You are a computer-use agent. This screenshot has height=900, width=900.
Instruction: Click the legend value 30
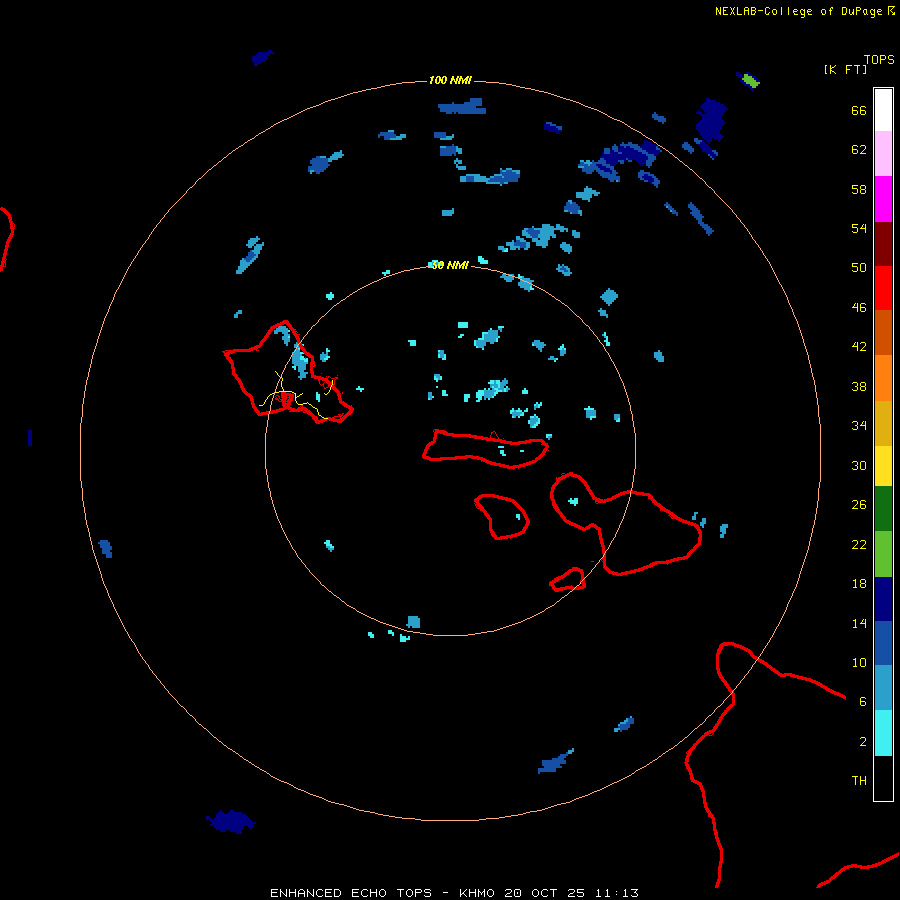pos(859,465)
